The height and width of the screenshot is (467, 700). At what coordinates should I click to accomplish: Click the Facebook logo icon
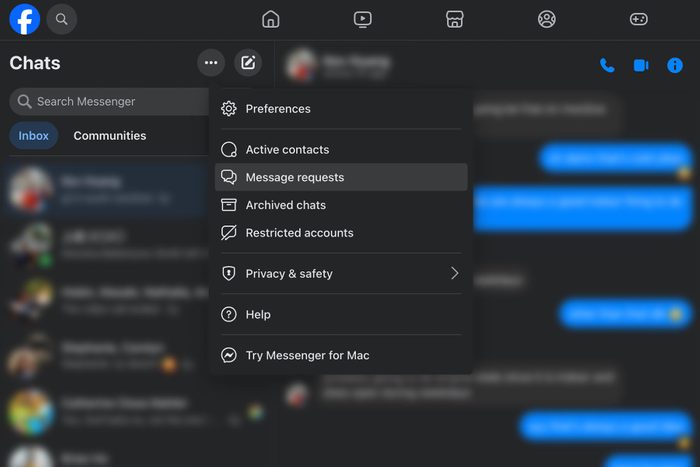[25, 19]
